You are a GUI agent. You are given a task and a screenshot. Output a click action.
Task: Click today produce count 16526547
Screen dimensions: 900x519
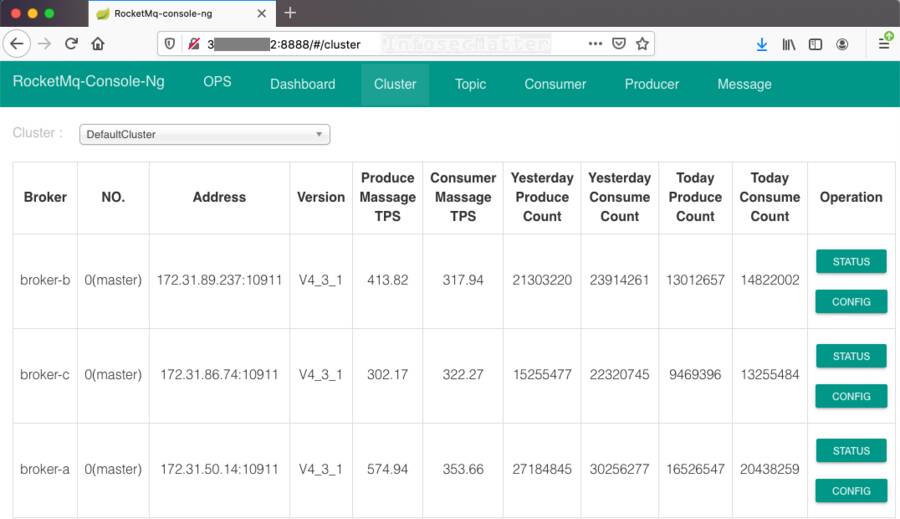695,470
